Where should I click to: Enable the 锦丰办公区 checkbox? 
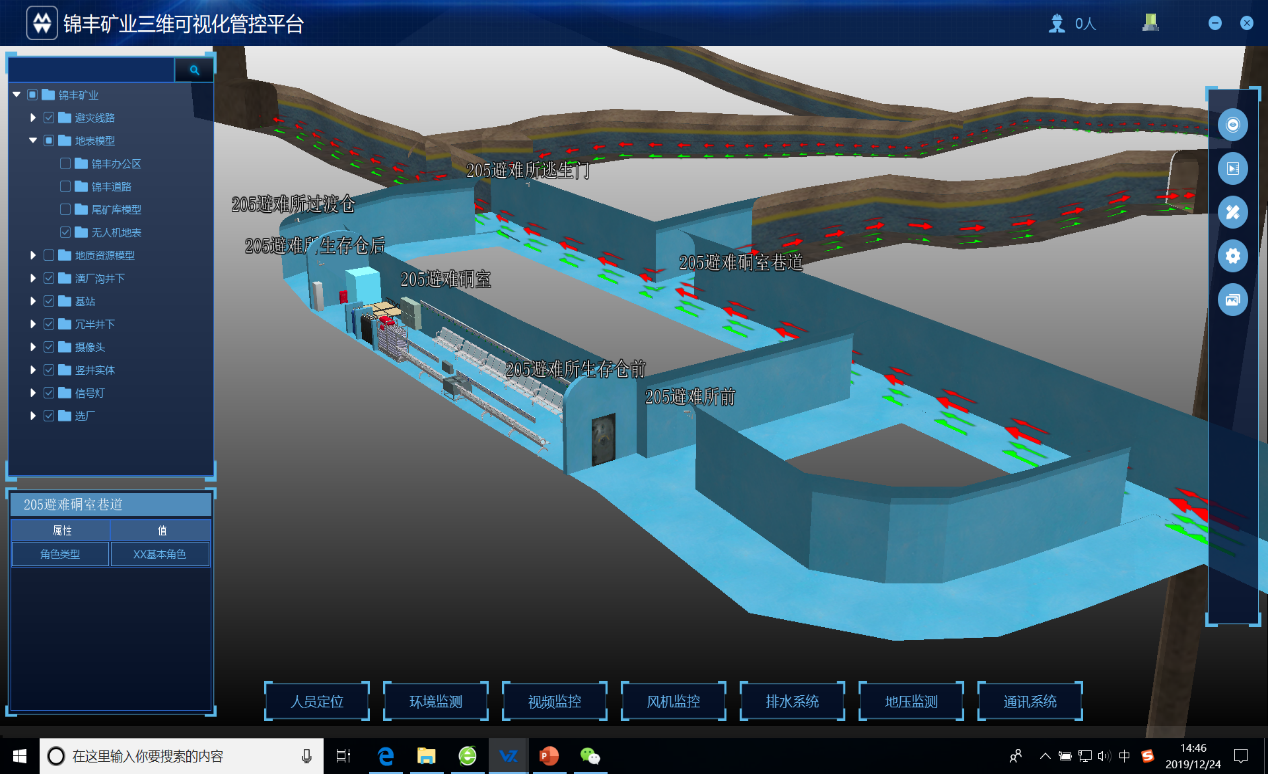66,164
